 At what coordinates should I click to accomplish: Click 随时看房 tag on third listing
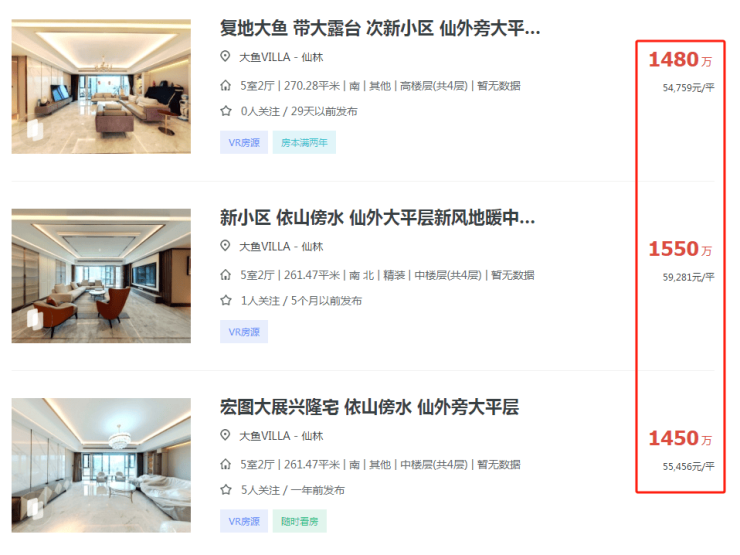click(x=300, y=521)
